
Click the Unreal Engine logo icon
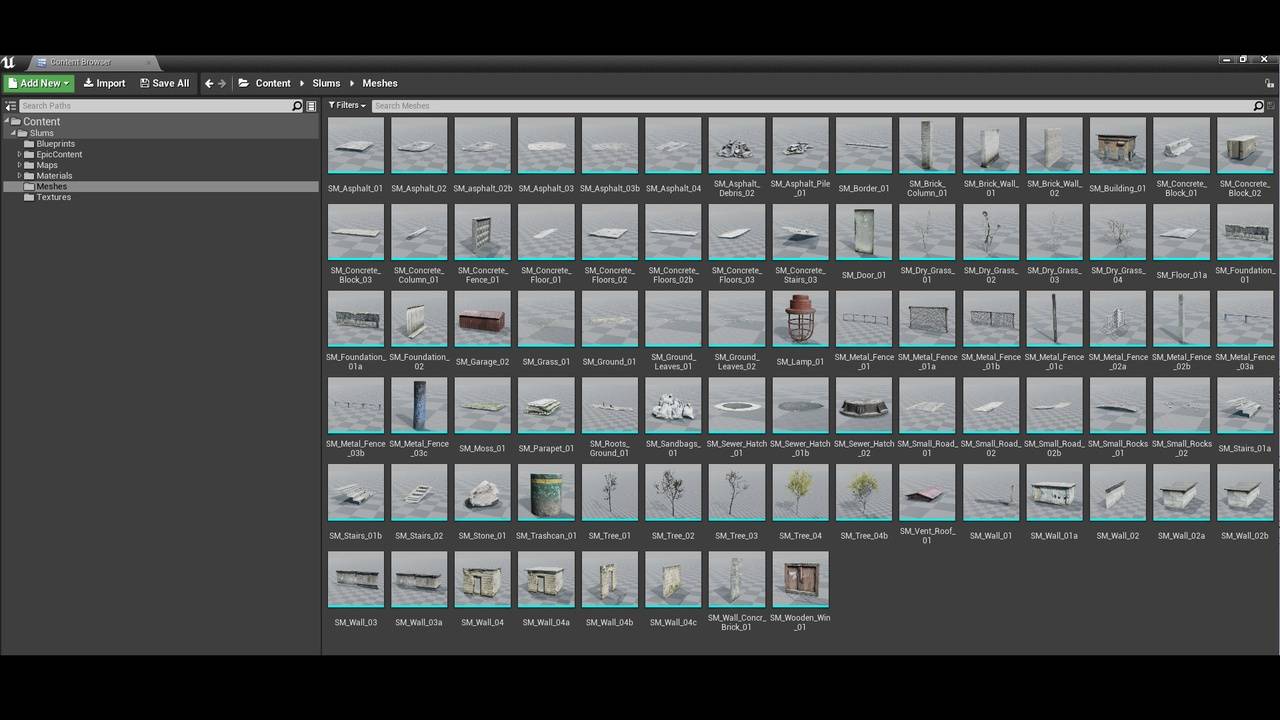pos(8,62)
